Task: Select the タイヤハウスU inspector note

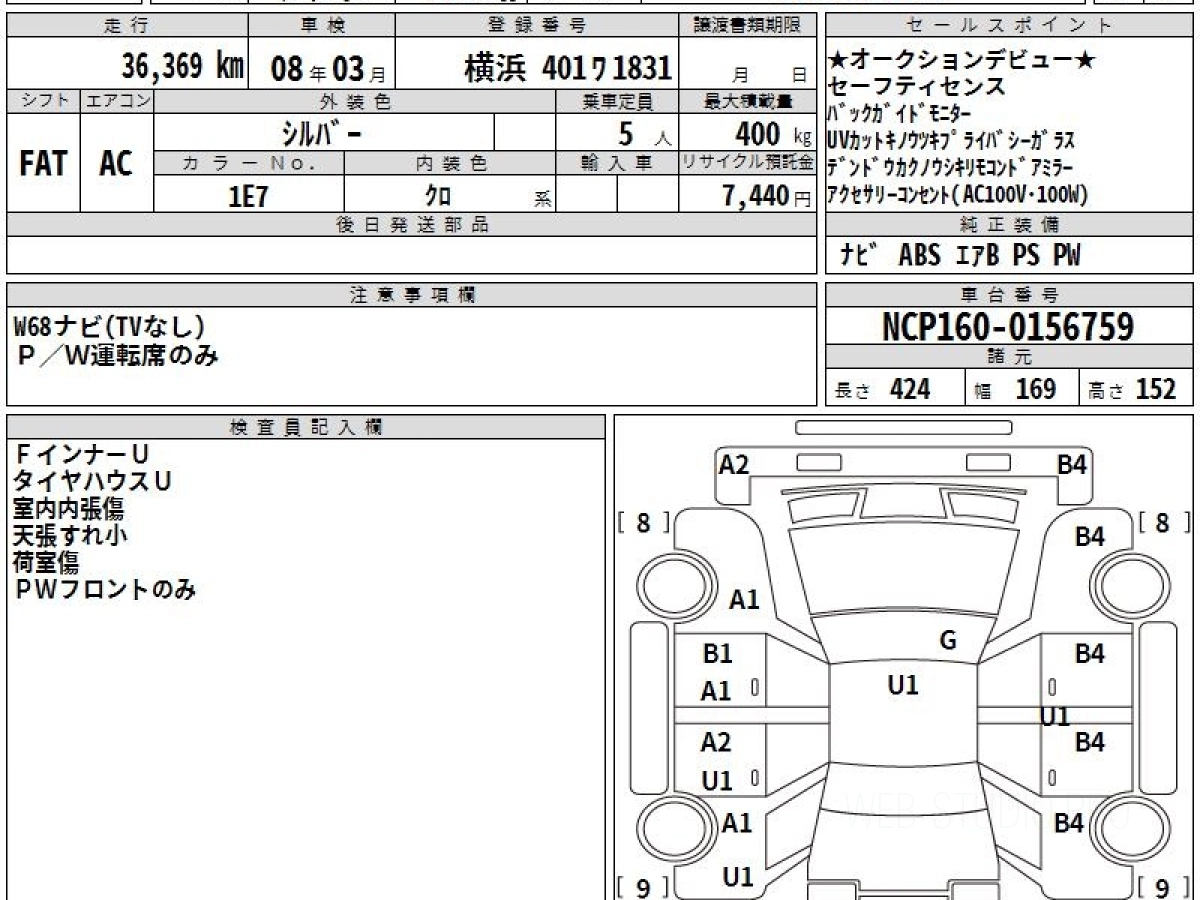Action: 93,481
